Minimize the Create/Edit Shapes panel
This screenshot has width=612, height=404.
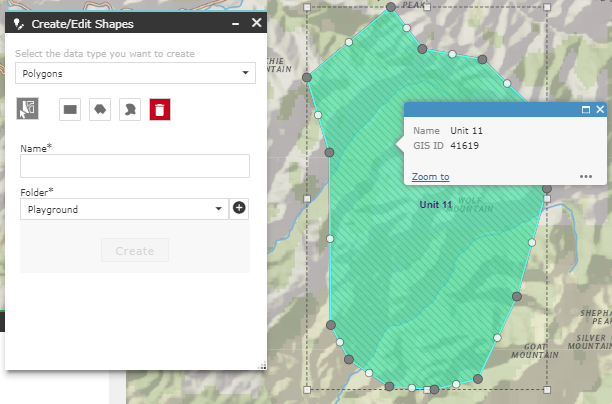tap(235, 24)
